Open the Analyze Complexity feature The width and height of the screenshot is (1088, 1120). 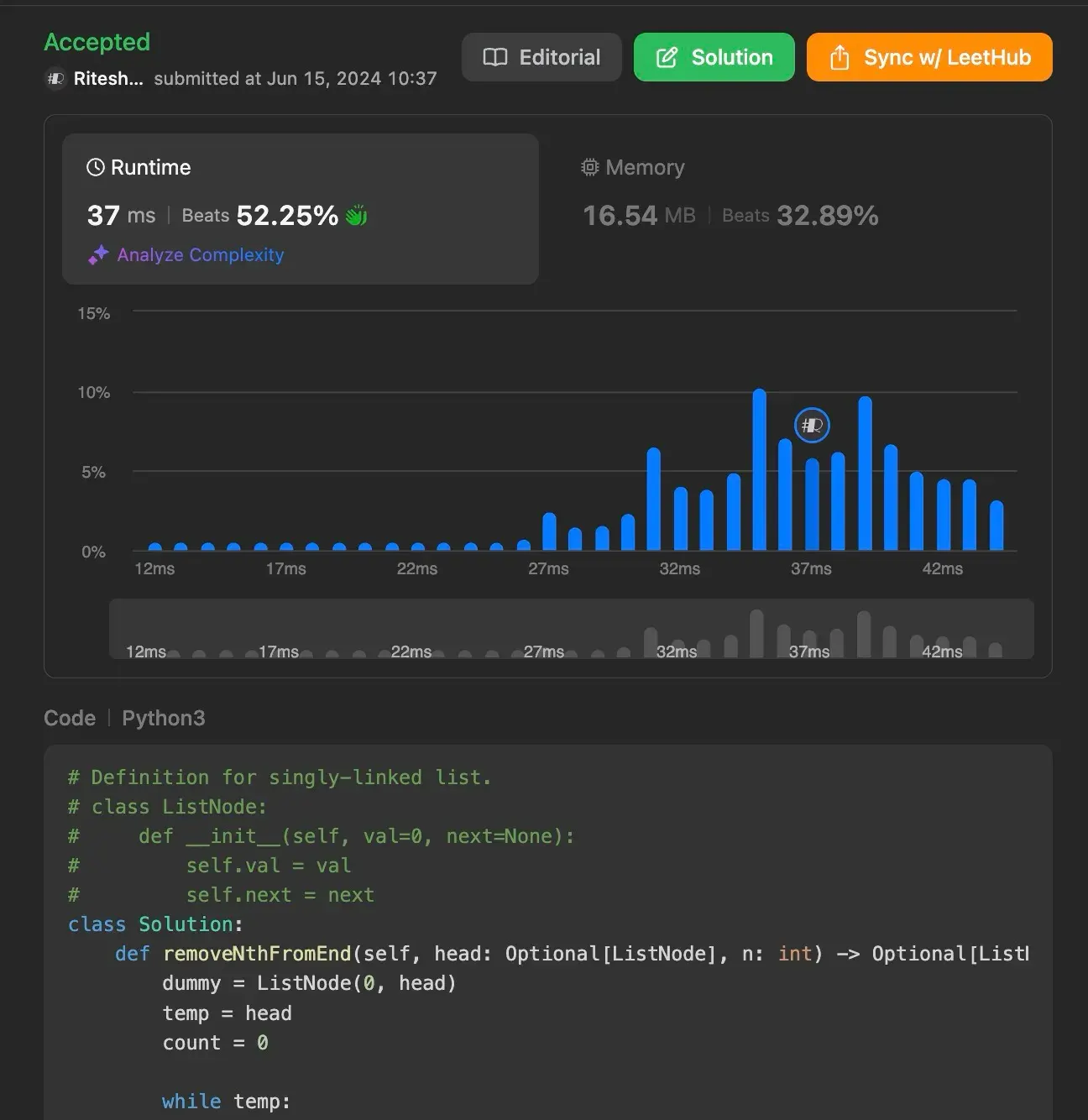click(200, 254)
